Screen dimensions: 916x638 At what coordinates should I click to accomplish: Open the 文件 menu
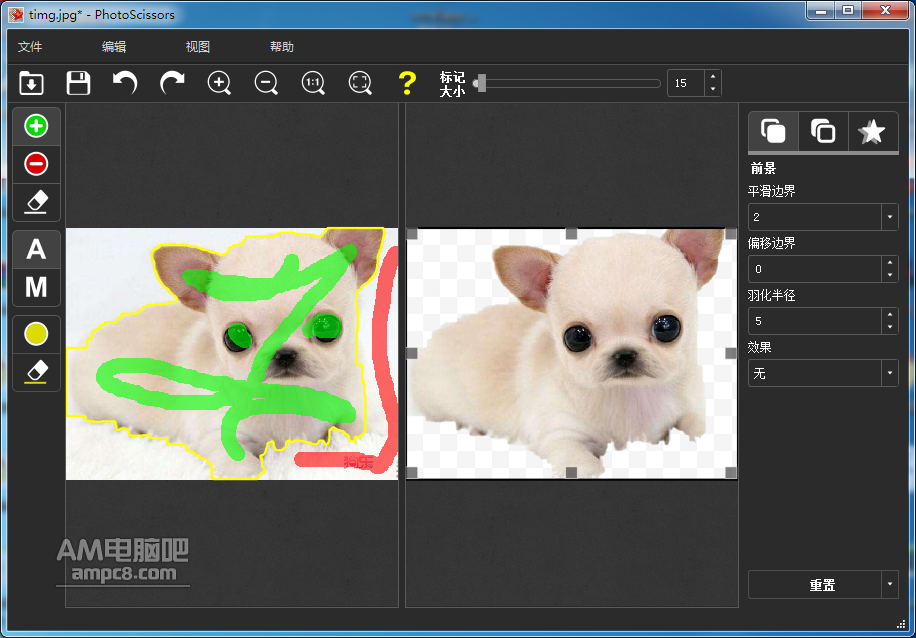30,47
